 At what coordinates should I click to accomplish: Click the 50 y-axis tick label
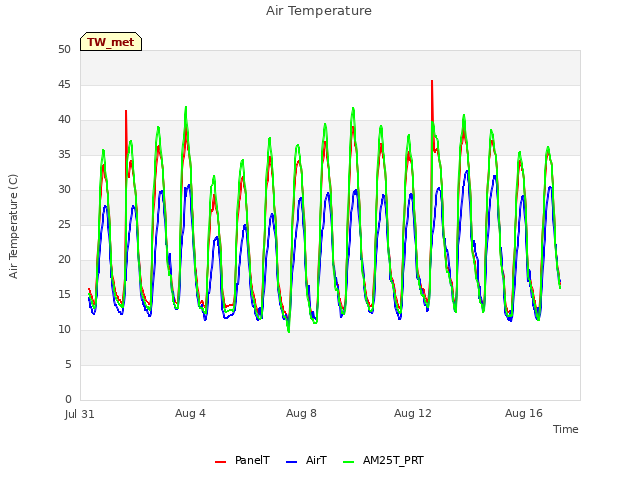tap(64, 49)
